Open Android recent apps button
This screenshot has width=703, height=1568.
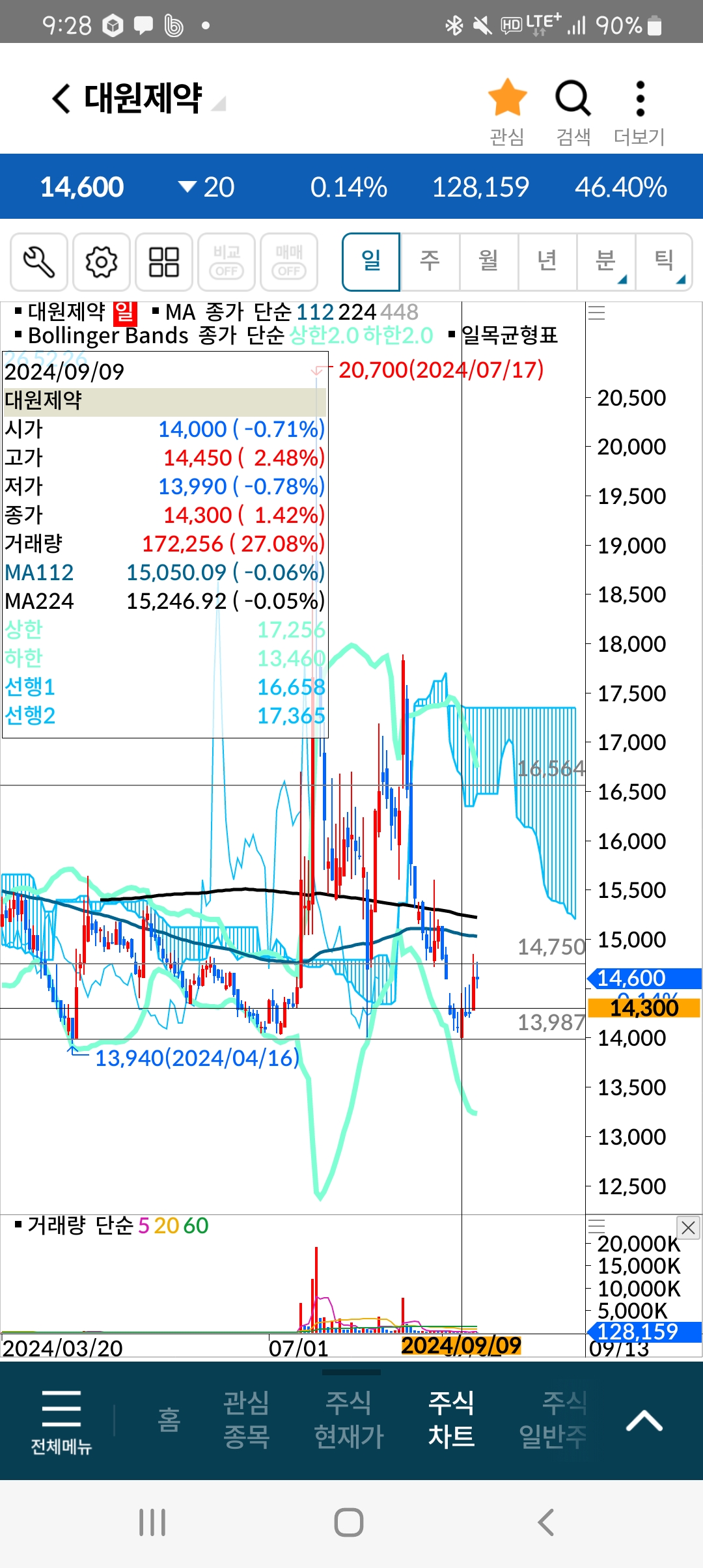(152, 1522)
